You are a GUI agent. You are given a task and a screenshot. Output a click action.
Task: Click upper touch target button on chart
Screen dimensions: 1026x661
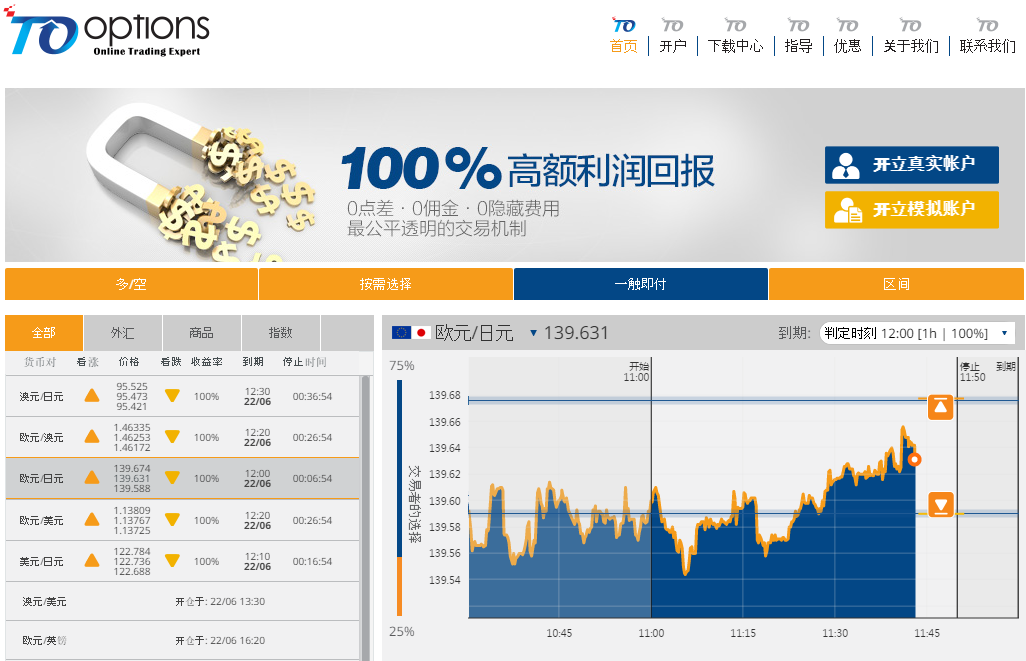[940, 407]
